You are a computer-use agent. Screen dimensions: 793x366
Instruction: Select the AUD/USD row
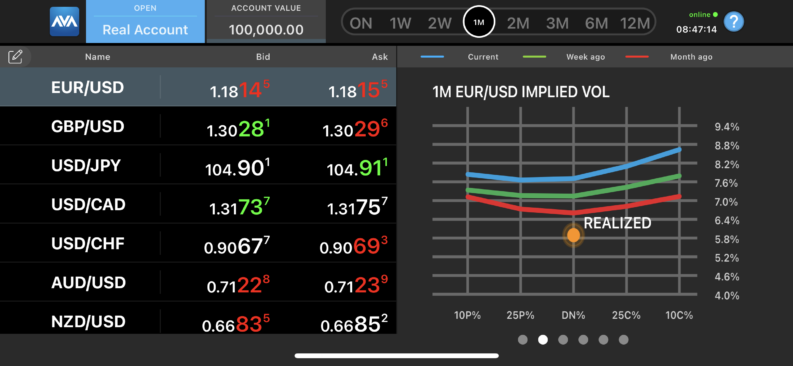(198, 283)
